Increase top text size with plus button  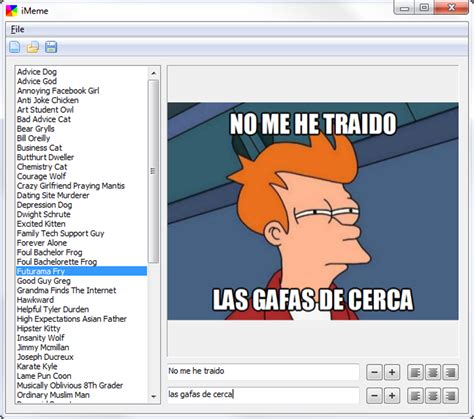[392, 372]
